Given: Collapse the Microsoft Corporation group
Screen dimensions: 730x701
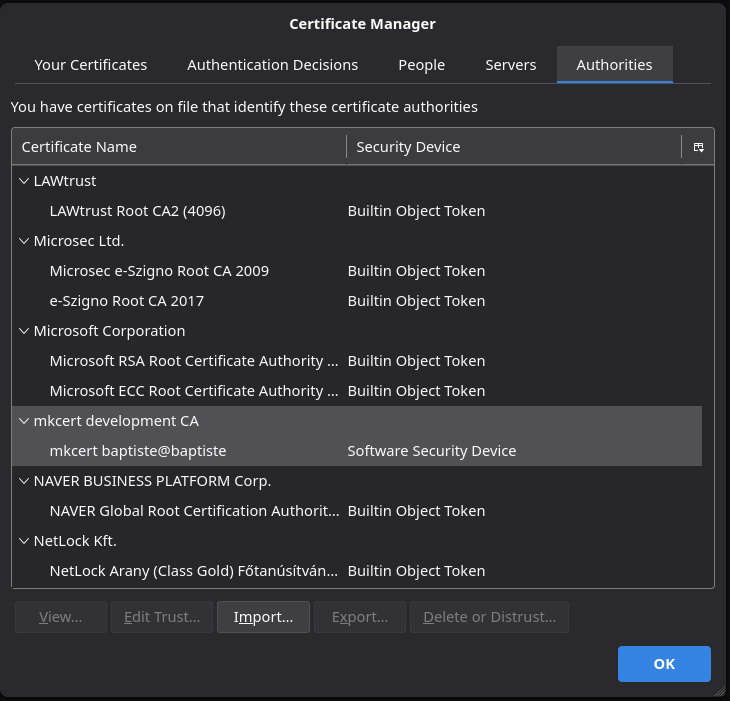Looking at the screenshot, I should point(24,331).
